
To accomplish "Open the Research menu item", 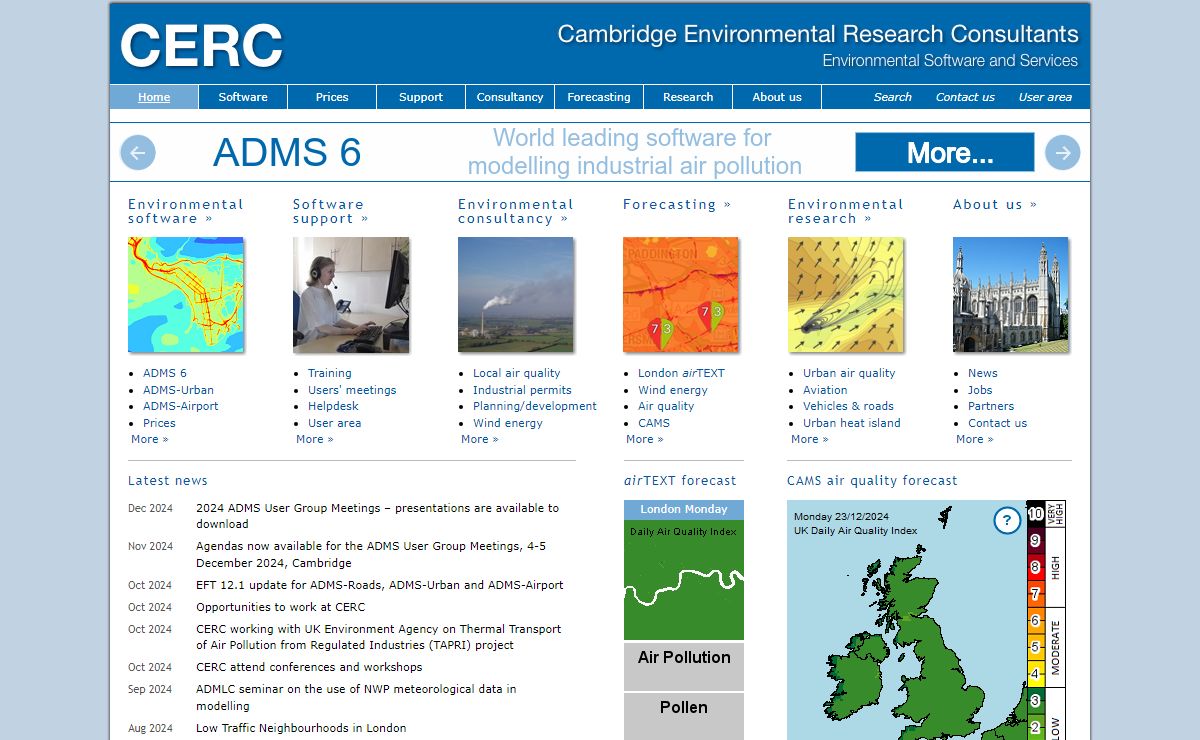I will tap(688, 97).
